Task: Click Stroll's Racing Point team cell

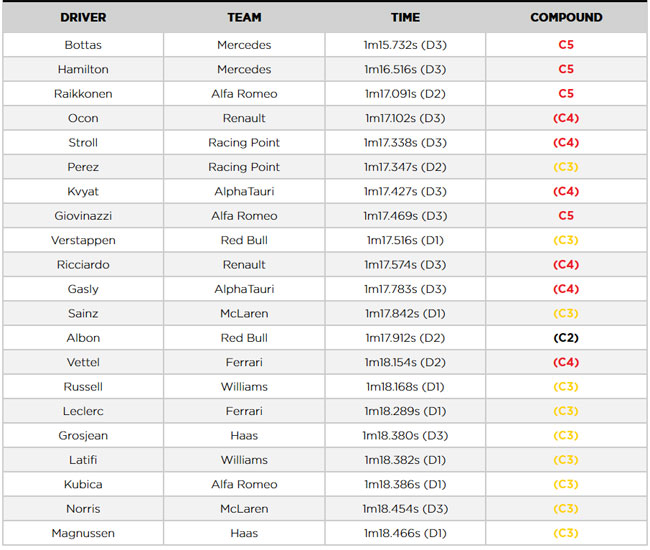Action: 244,143
